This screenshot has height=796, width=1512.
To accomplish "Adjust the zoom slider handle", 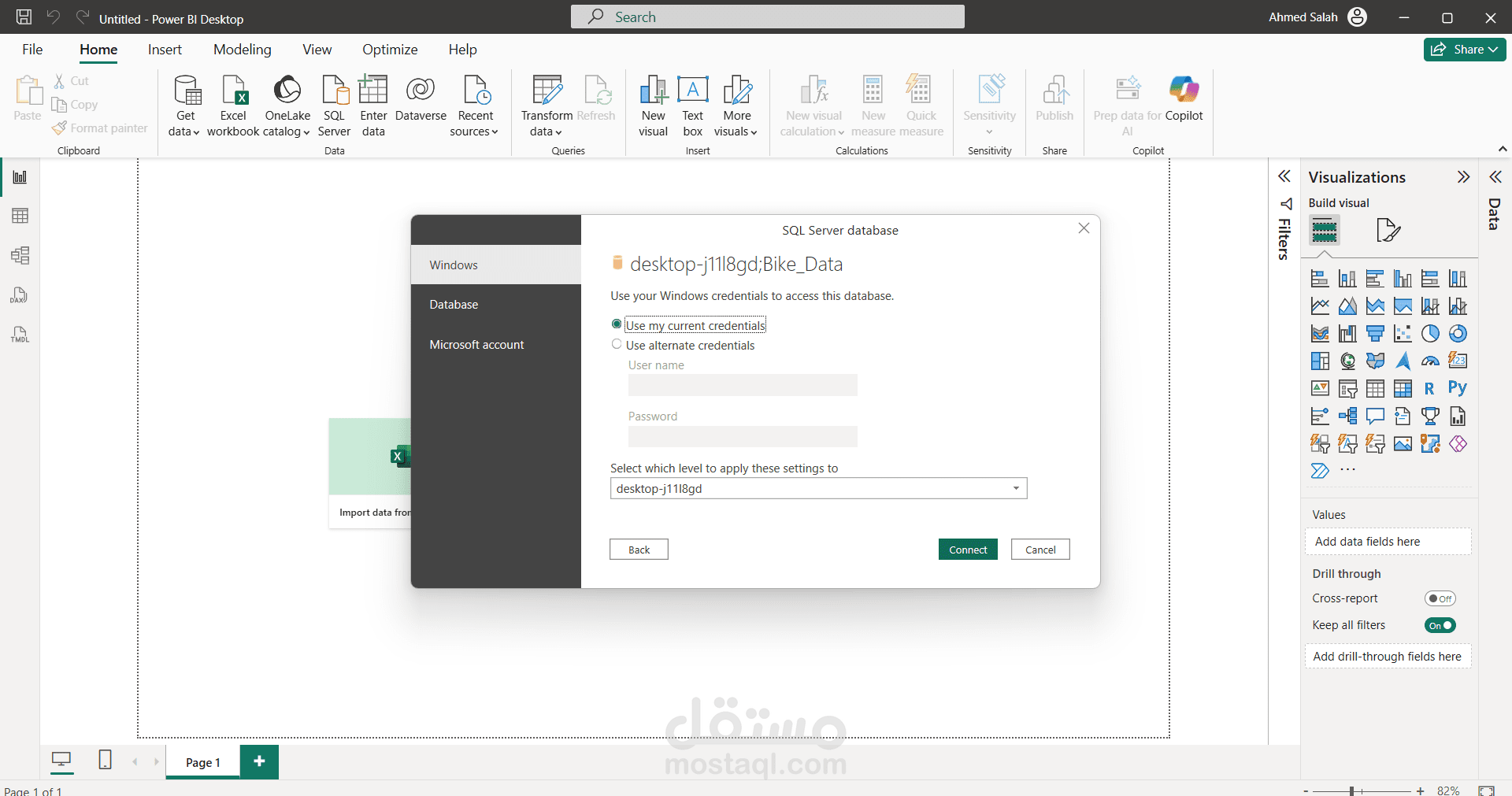I will pyautogui.click(x=1351, y=790).
